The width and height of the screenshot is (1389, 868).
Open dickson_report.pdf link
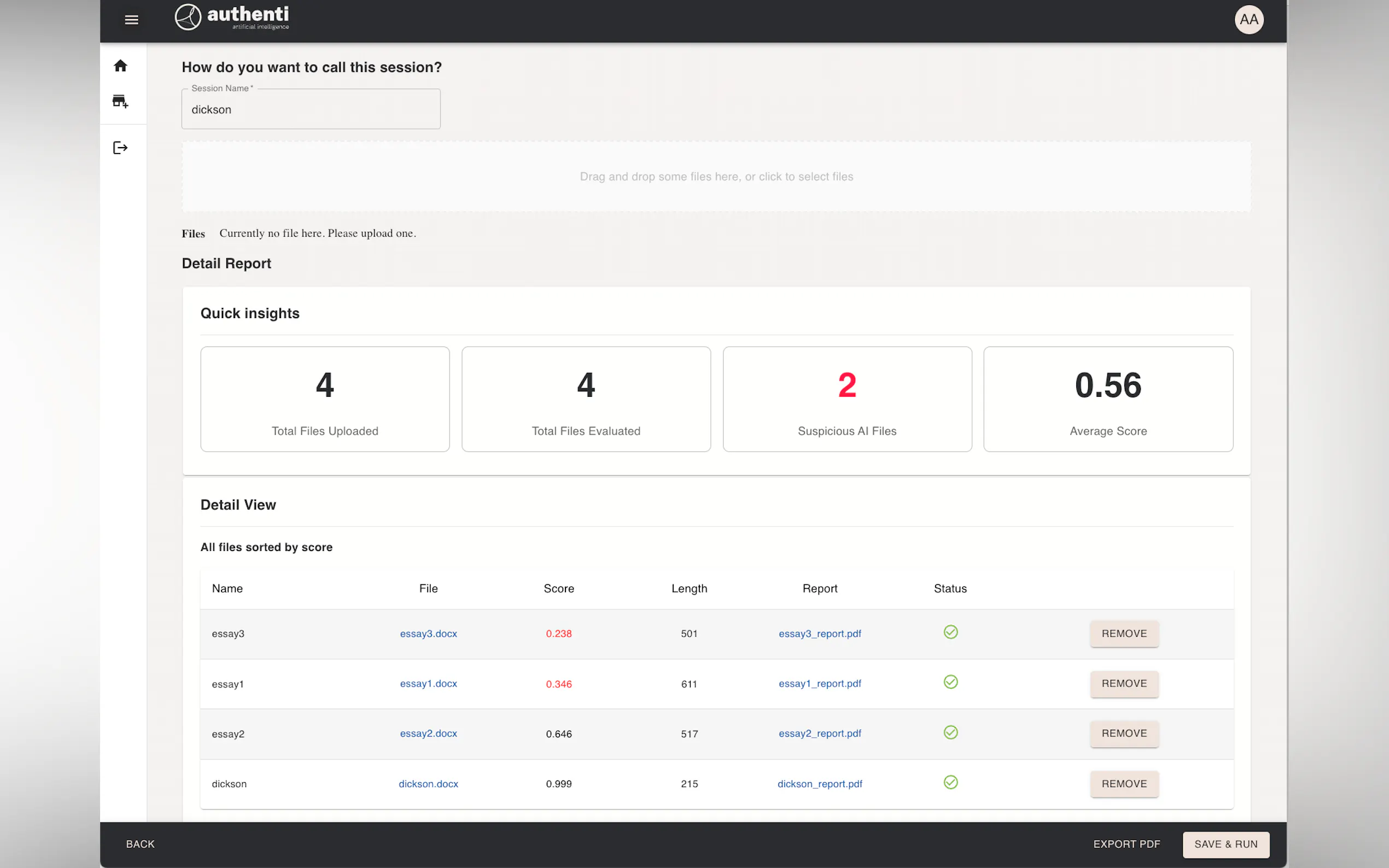click(x=819, y=784)
